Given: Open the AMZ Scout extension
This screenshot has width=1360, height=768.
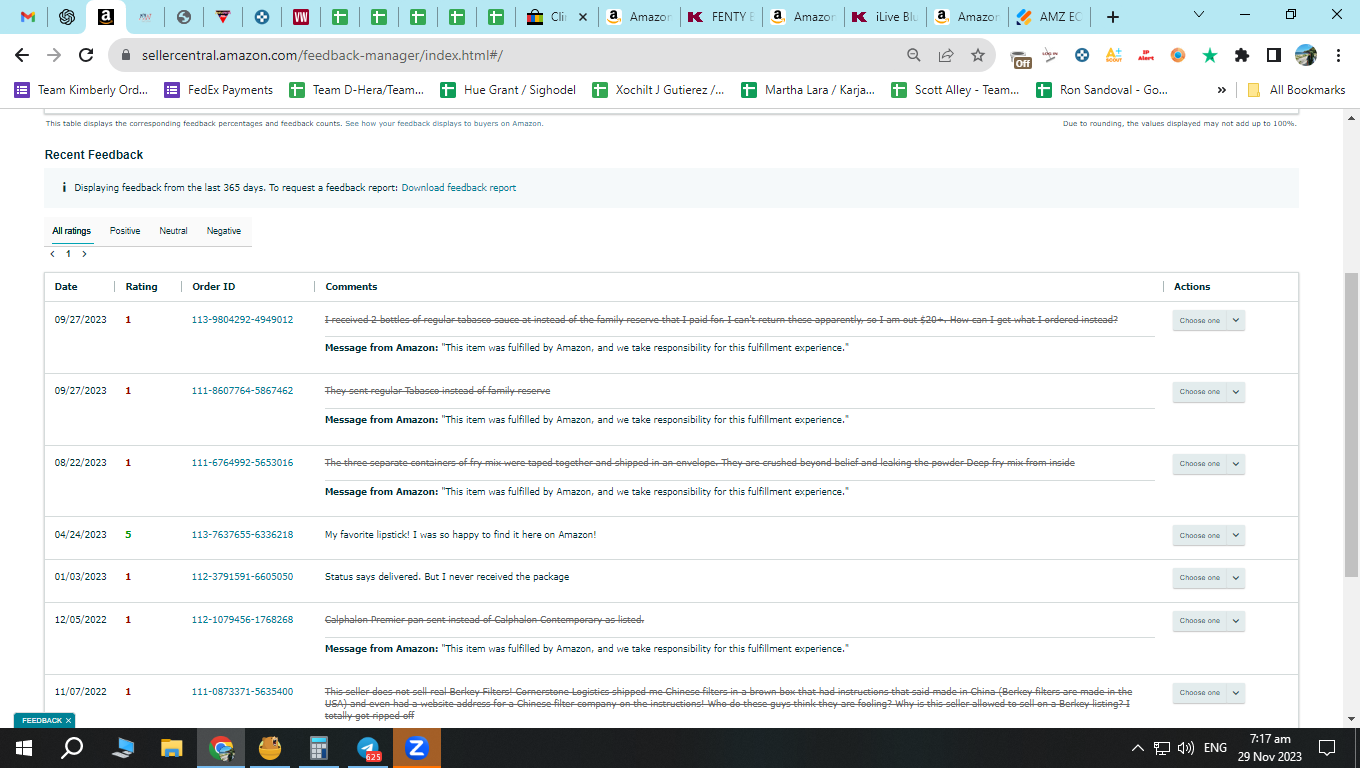Looking at the screenshot, I should coord(1113,55).
